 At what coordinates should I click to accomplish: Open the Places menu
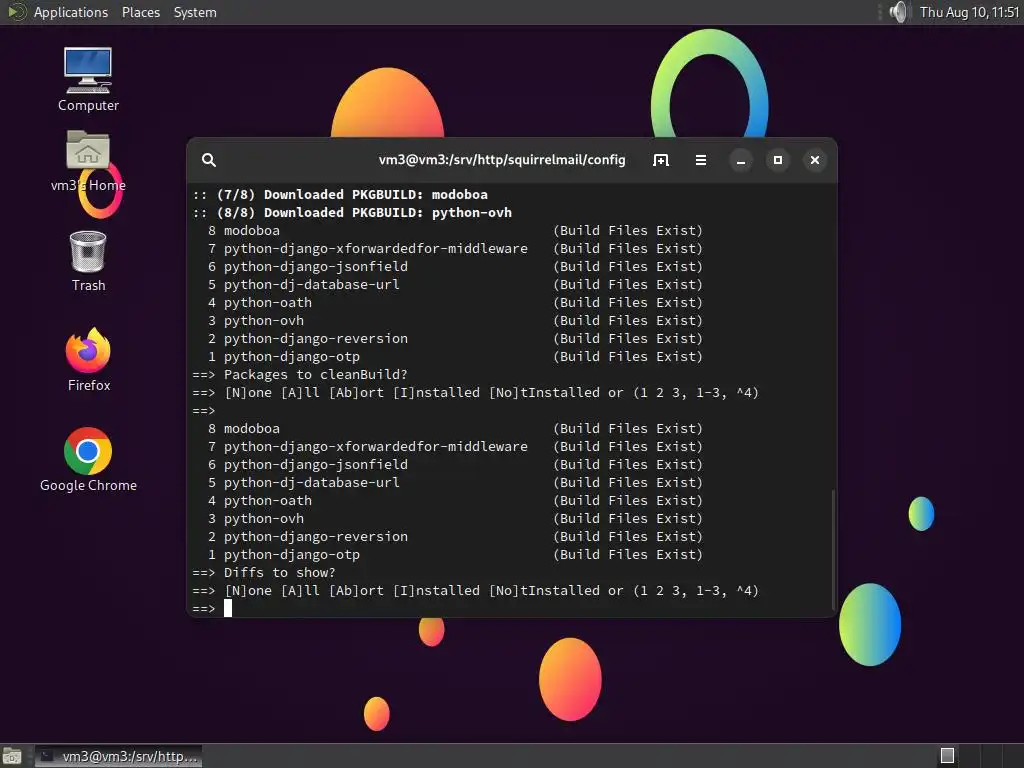pos(141,12)
